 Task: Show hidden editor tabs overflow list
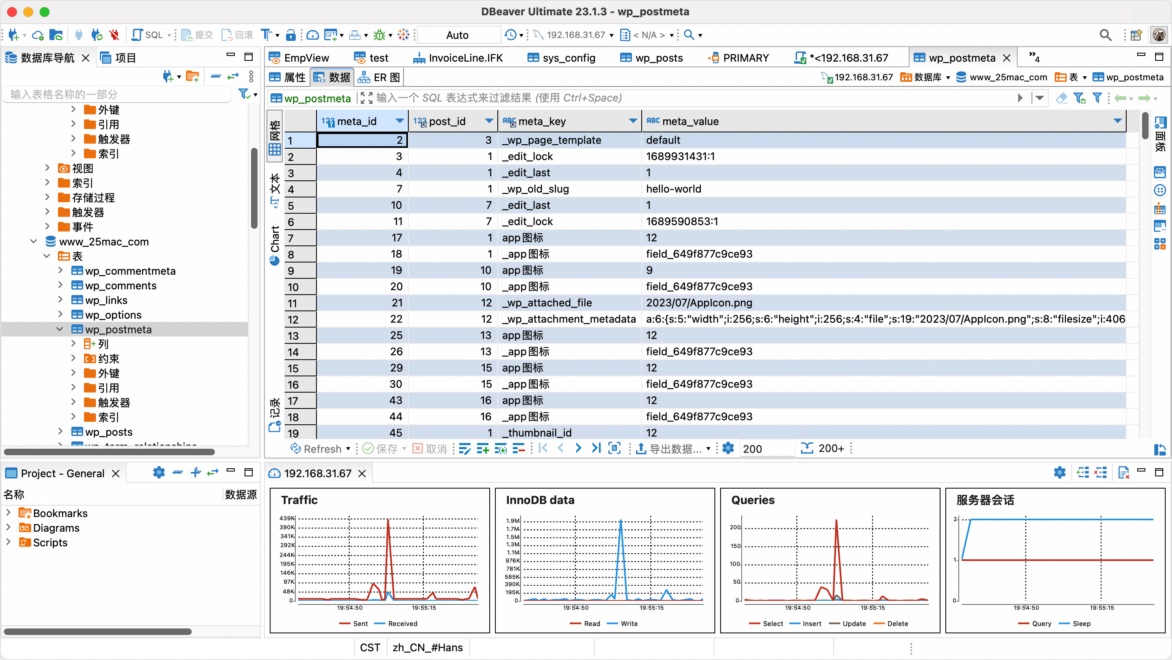1034,58
